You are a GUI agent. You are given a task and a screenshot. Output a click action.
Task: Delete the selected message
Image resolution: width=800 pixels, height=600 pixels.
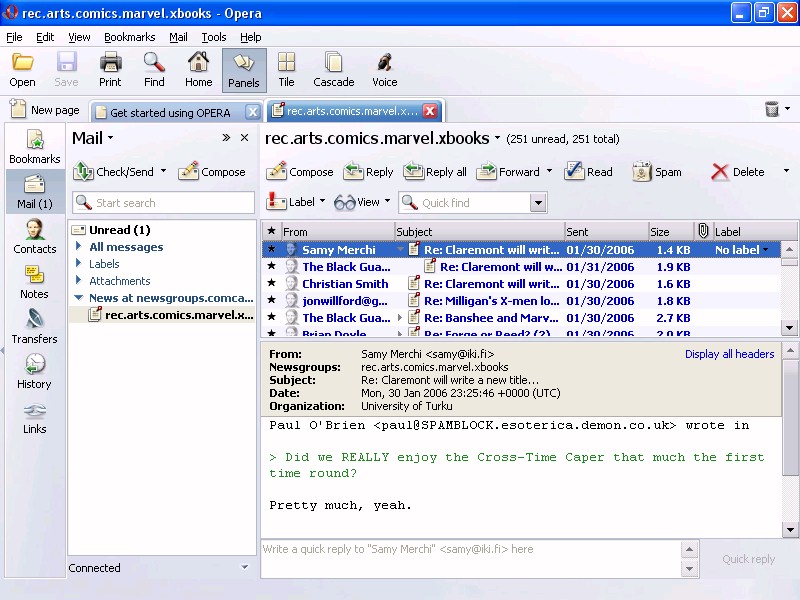click(738, 172)
